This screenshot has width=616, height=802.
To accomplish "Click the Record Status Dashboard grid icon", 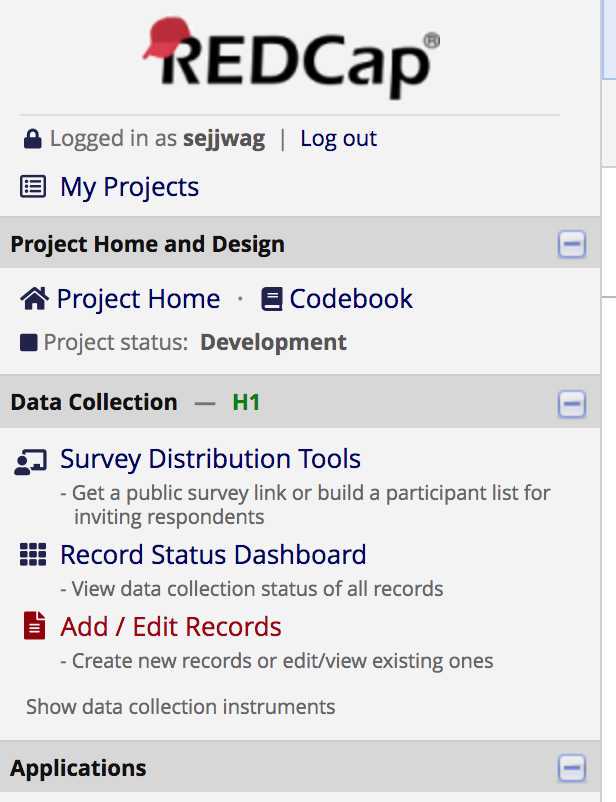I will tap(33, 554).
